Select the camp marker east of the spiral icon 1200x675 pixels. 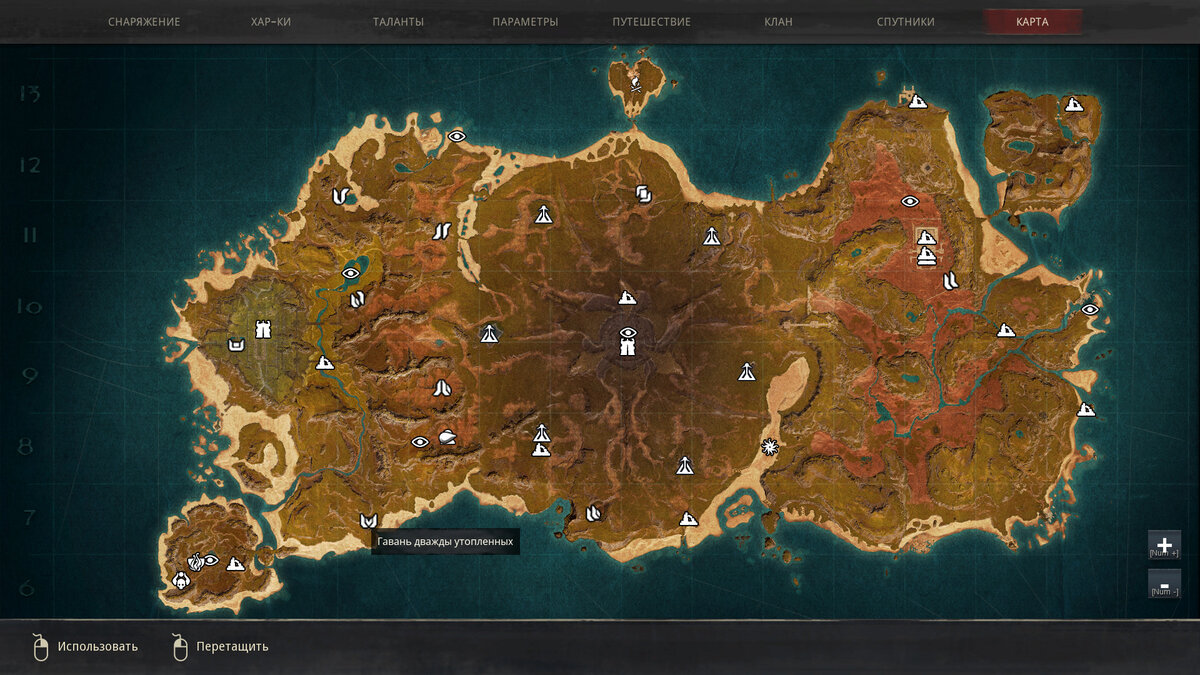pos(711,236)
